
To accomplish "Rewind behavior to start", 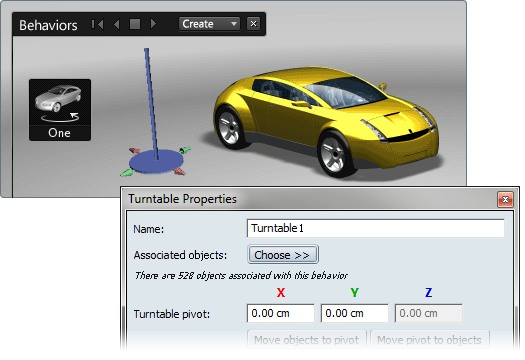I will pyautogui.click(x=97, y=24).
